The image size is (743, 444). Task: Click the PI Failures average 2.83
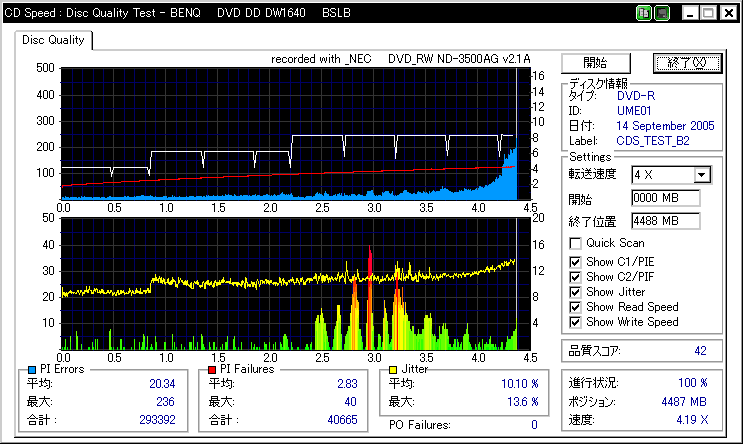[x=347, y=384]
